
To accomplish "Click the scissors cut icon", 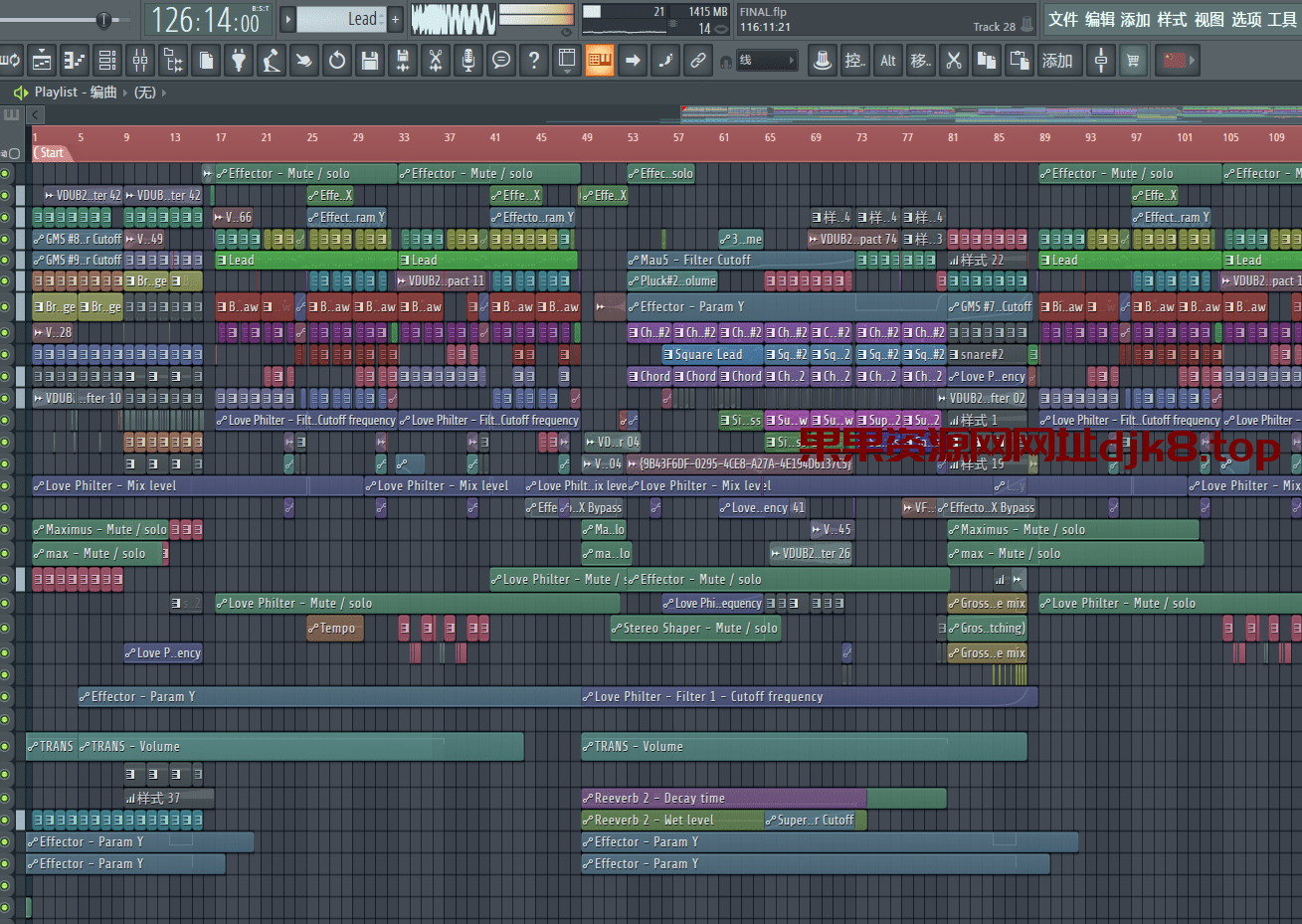I will (x=954, y=61).
